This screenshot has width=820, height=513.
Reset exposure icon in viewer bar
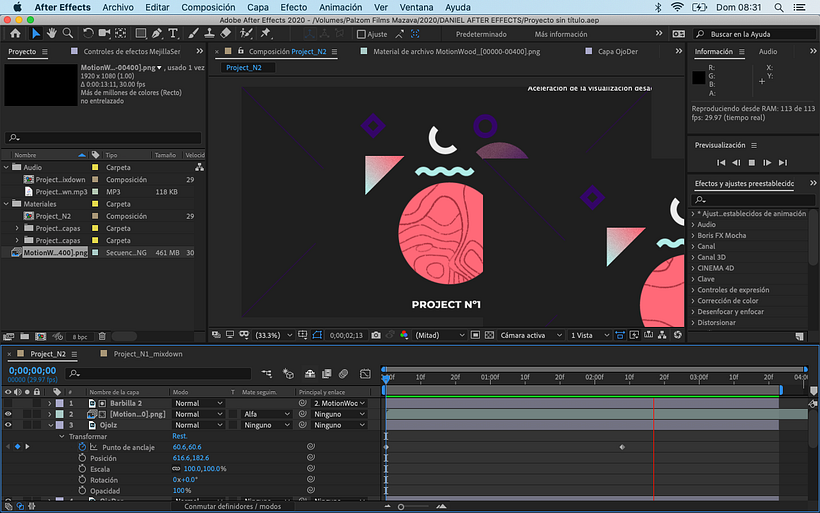pyautogui.click(x=678, y=335)
